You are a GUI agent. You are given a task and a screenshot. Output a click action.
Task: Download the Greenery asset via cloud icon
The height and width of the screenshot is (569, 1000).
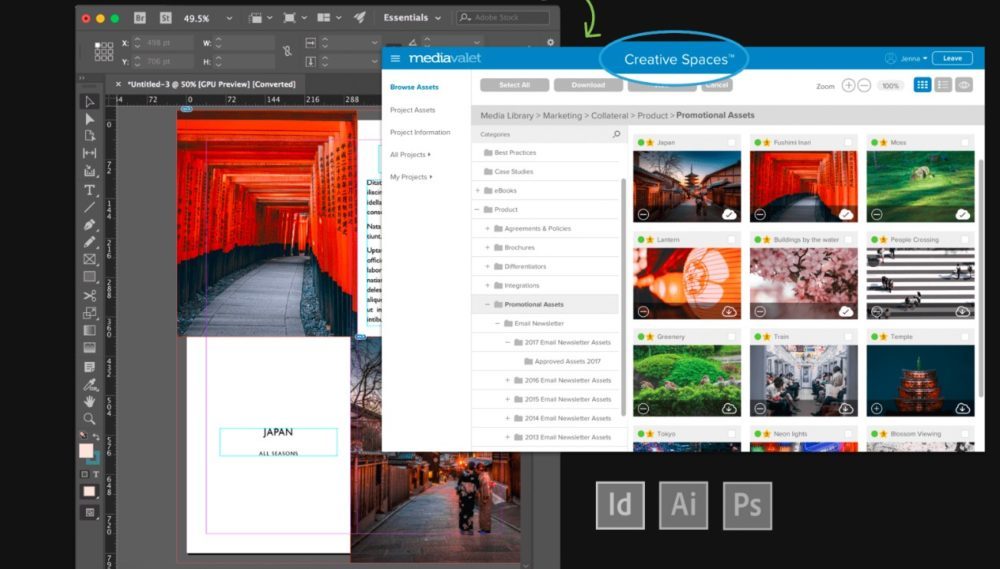(729, 408)
